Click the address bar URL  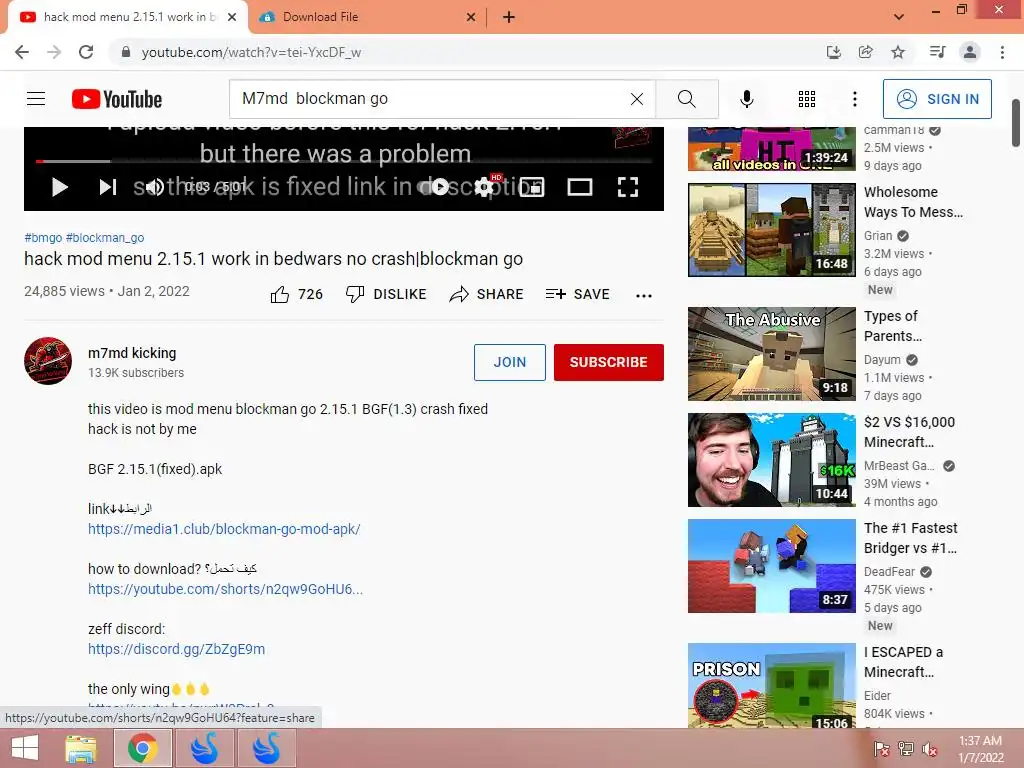coord(251,52)
